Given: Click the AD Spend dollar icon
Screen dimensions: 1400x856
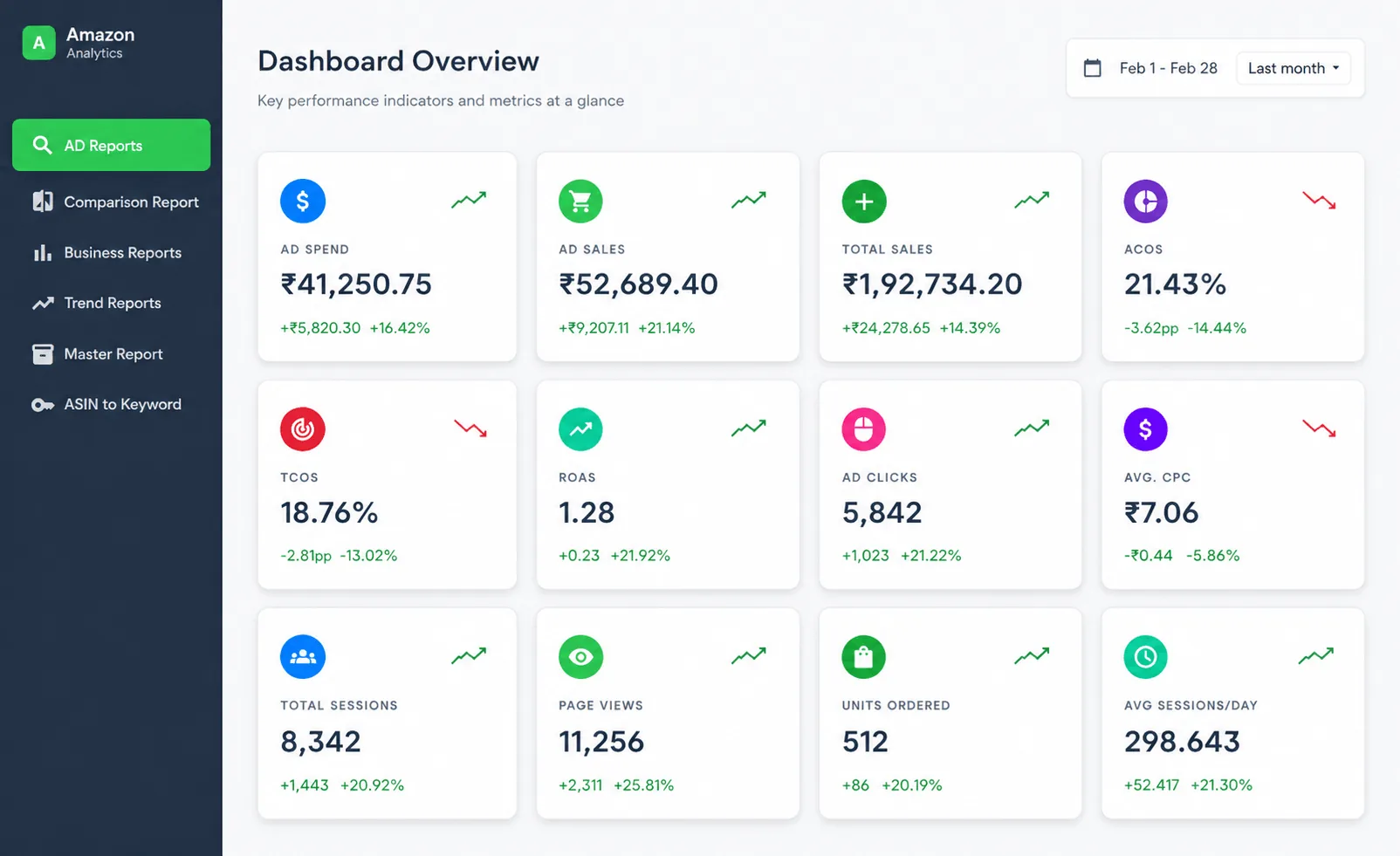Looking at the screenshot, I should point(303,202).
